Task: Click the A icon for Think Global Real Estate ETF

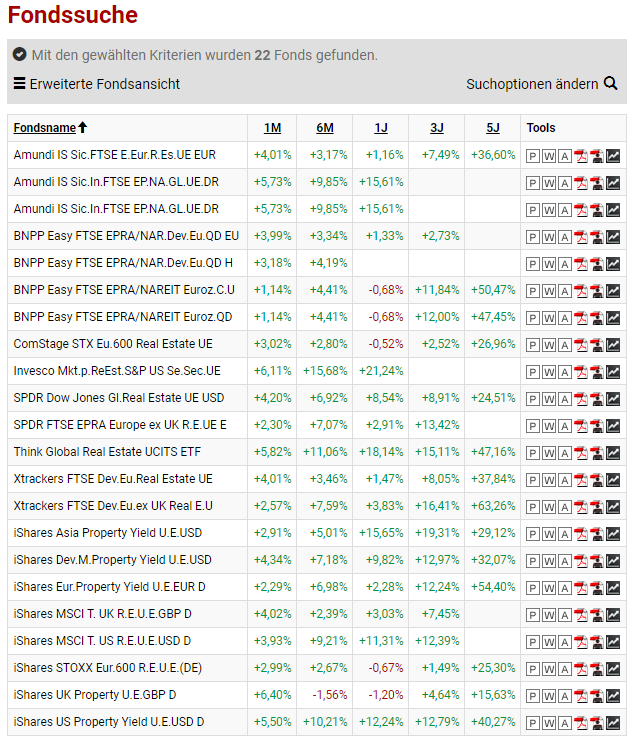Action: [x=565, y=452]
